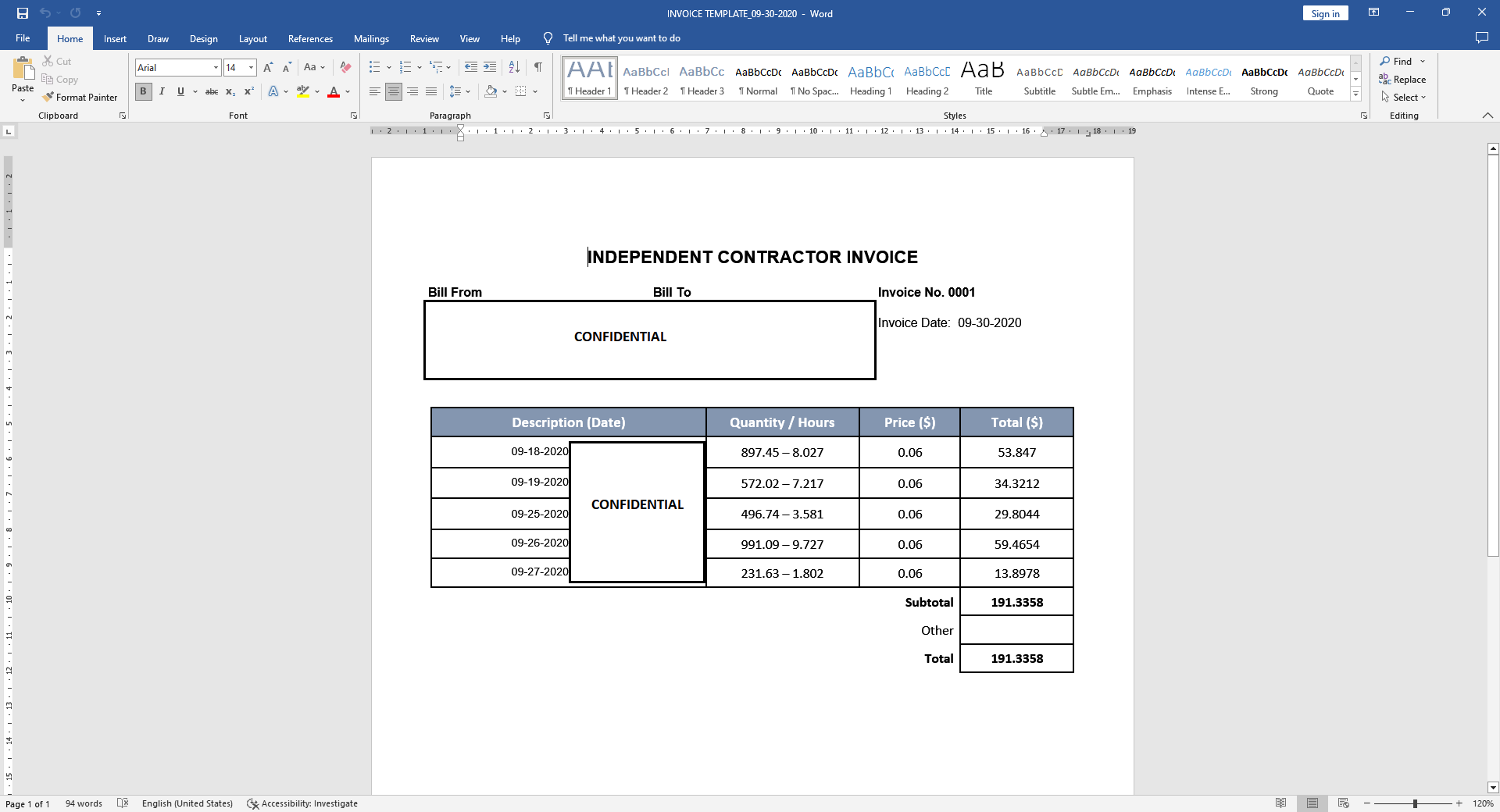1500x812 pixels.
Task: Click the font color swatch button
Action: click(x=334, y=92)
